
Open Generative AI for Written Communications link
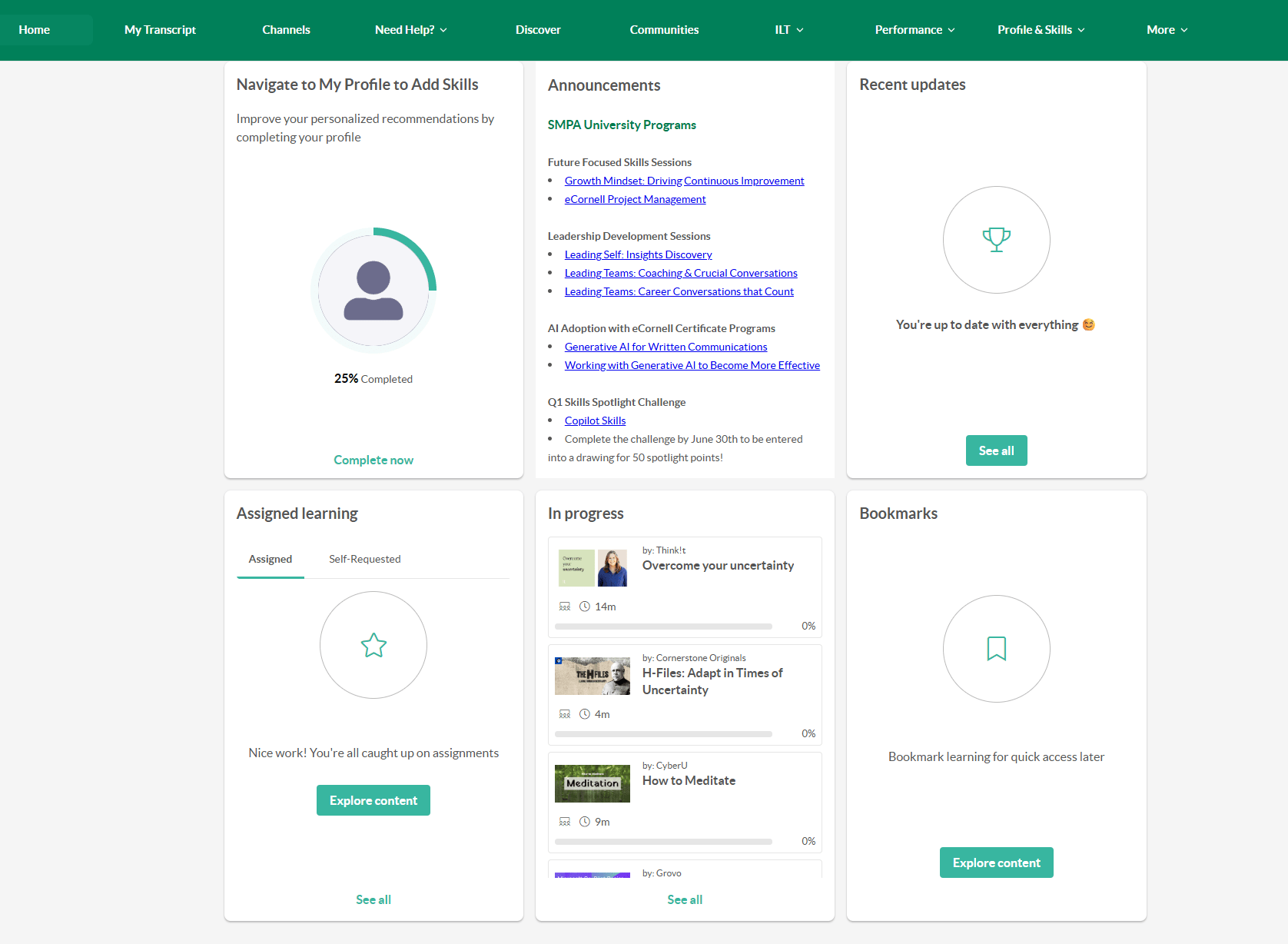[x=666, y=347]
